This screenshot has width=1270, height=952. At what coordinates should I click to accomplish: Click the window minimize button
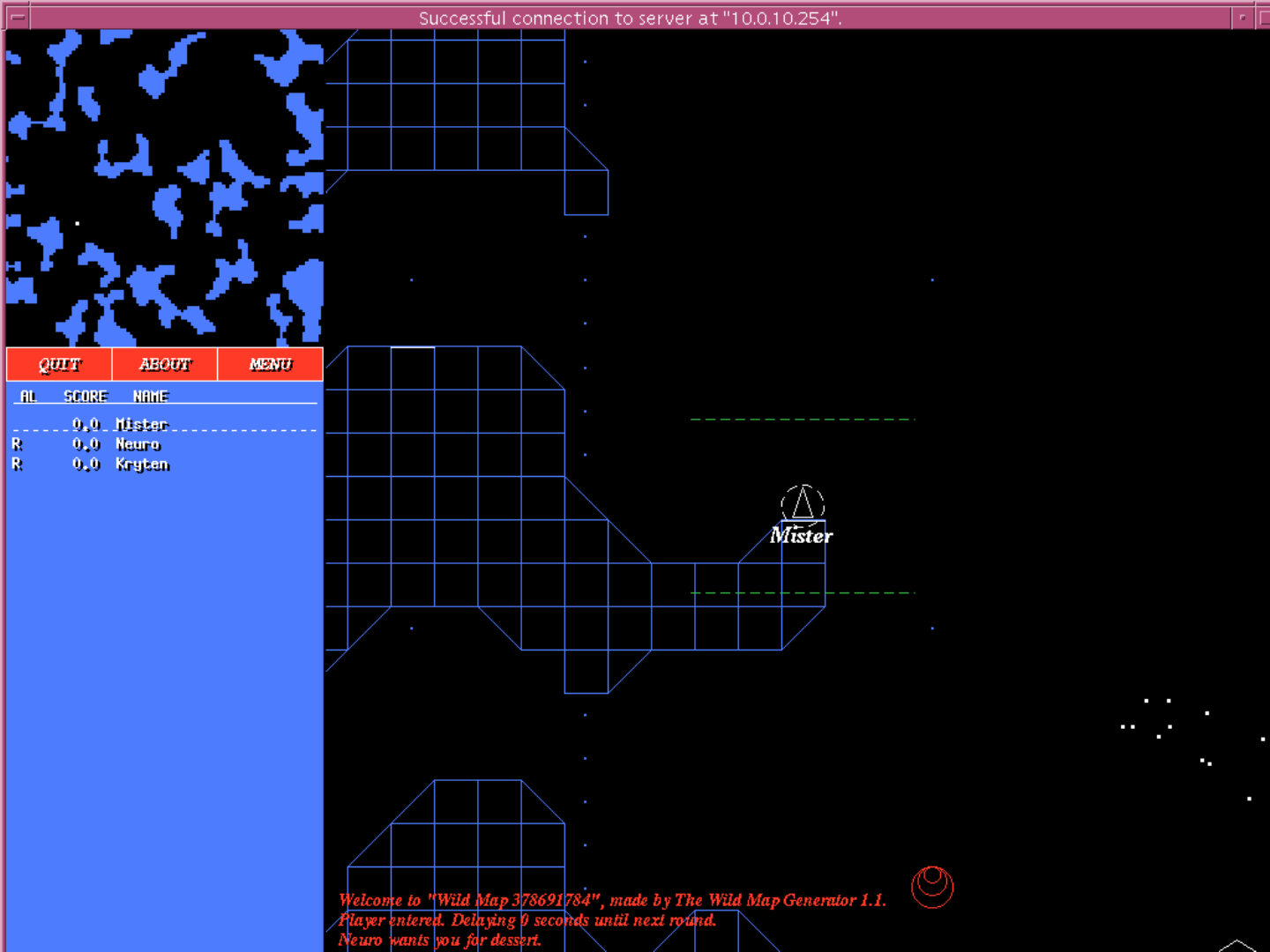tap(1243, 17)
